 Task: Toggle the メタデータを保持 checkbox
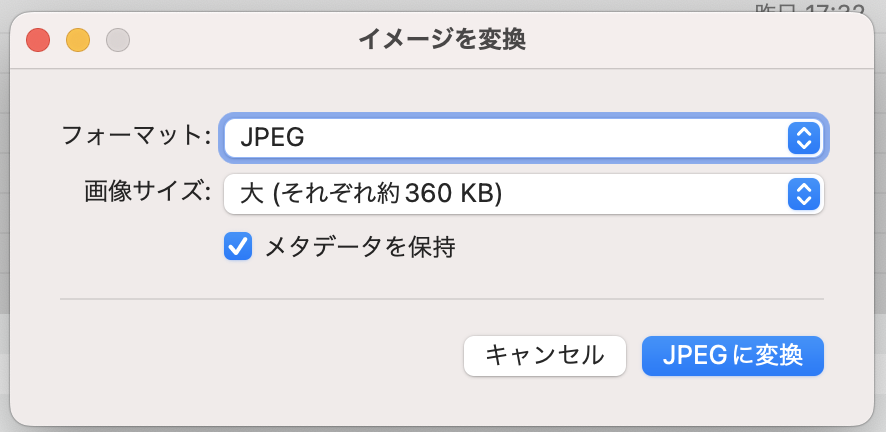click(238, 246)
